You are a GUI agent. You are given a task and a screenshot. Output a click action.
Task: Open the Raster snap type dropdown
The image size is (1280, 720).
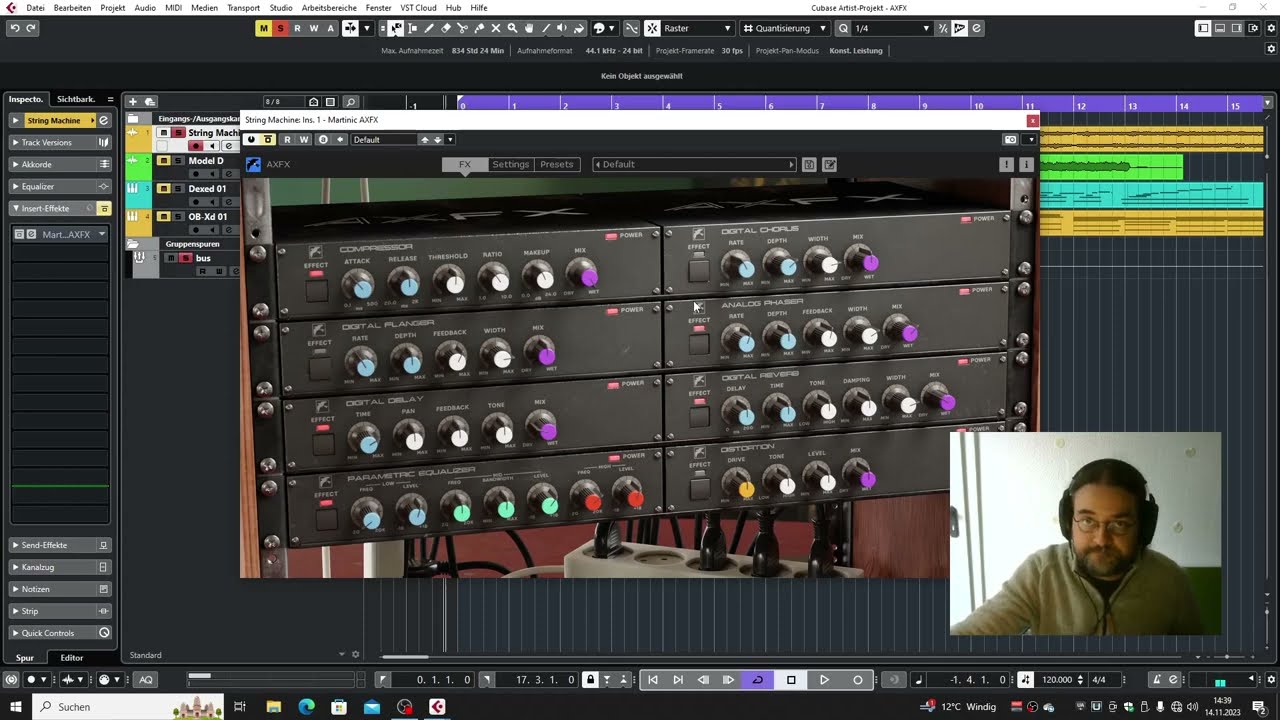tap(696, 28)
